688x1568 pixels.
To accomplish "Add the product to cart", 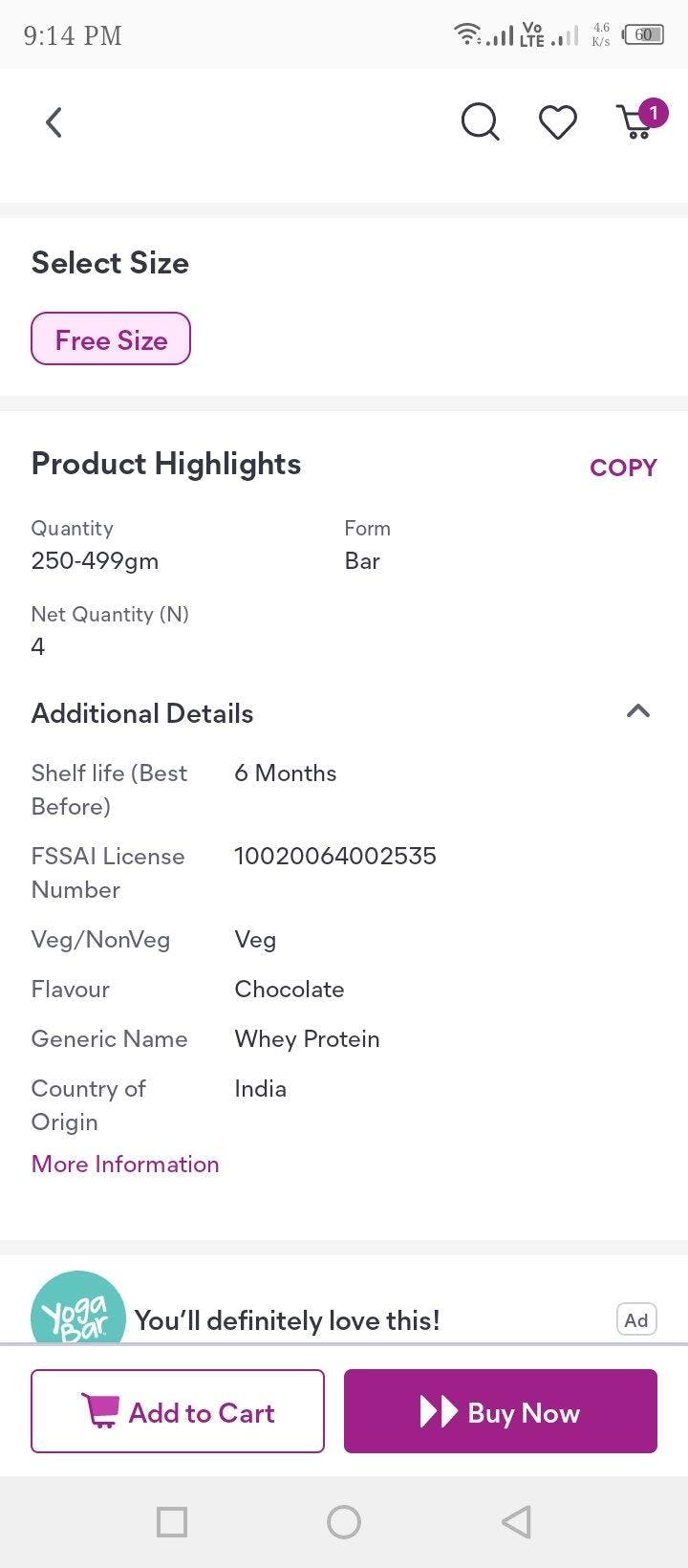I will pos(178,1411).
